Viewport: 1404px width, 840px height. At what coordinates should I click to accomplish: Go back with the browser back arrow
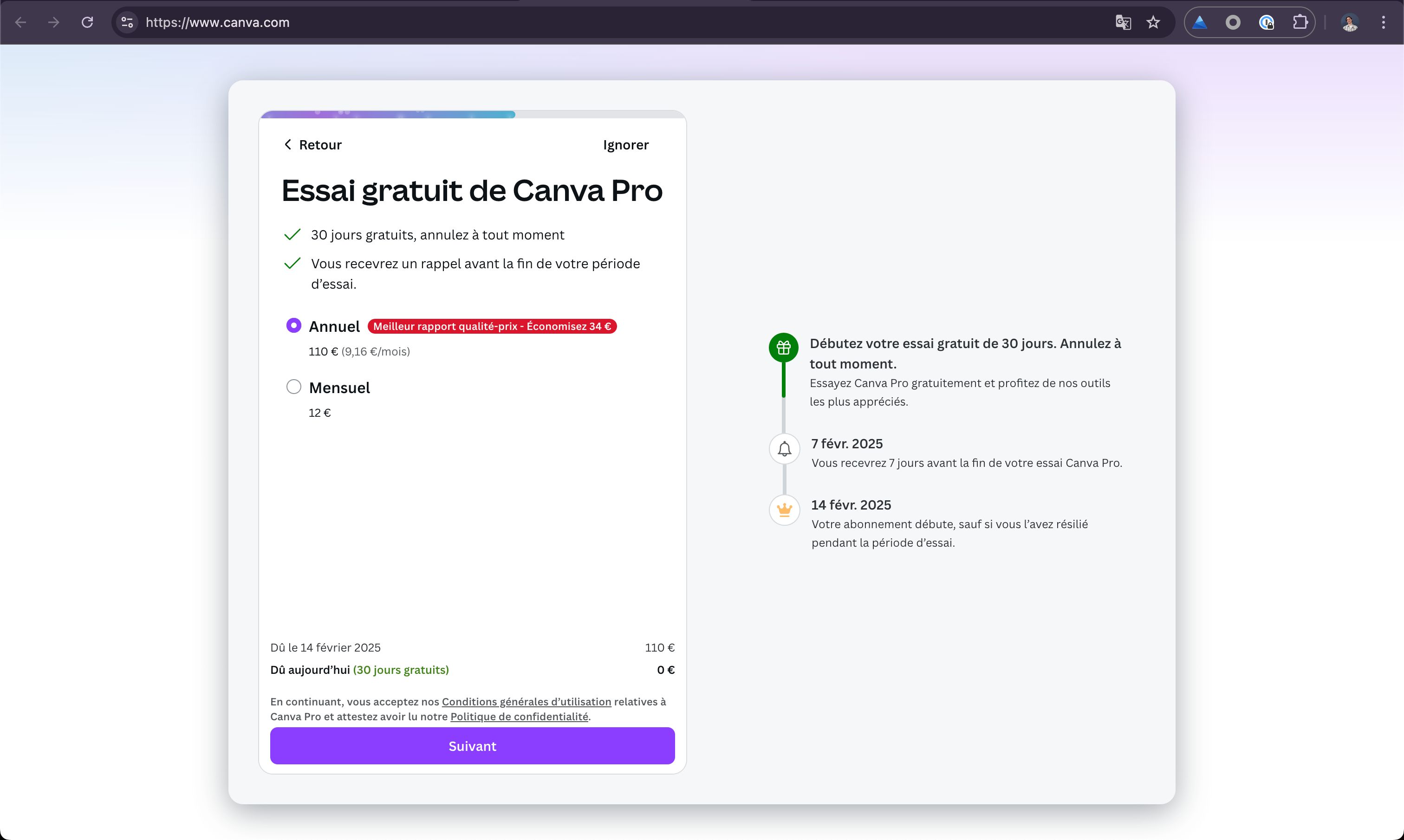click(21, 23)
